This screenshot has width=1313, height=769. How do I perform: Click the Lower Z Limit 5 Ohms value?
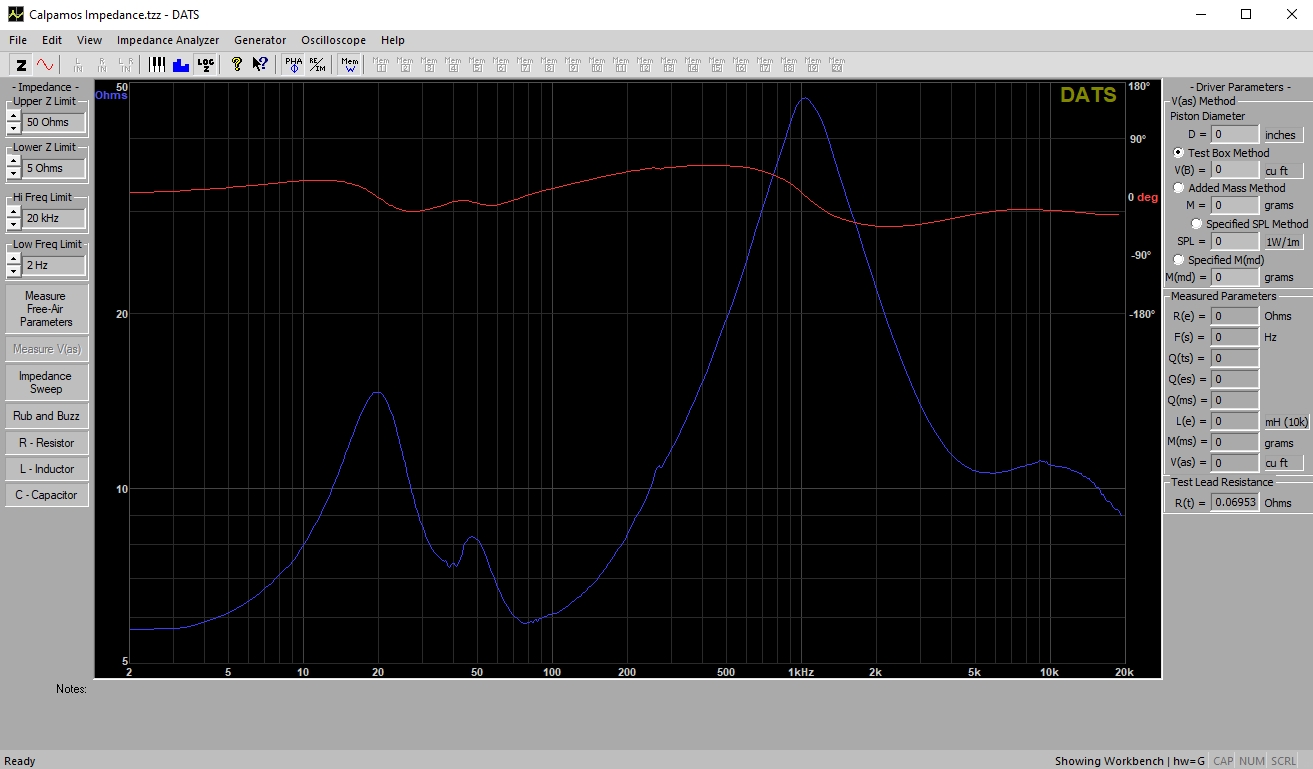(x=54, y=168)
